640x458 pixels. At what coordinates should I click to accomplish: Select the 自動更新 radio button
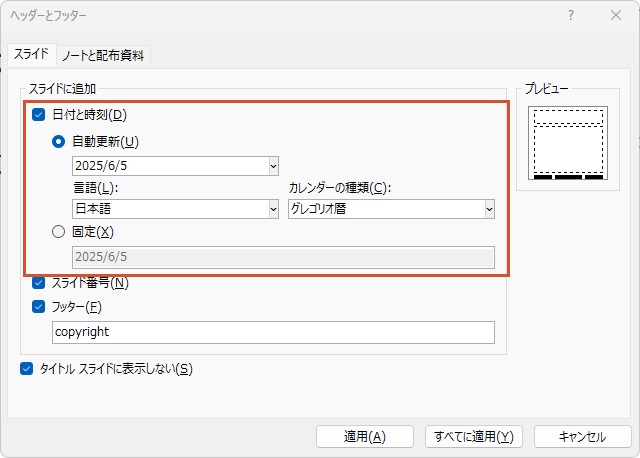pos(58,142)
